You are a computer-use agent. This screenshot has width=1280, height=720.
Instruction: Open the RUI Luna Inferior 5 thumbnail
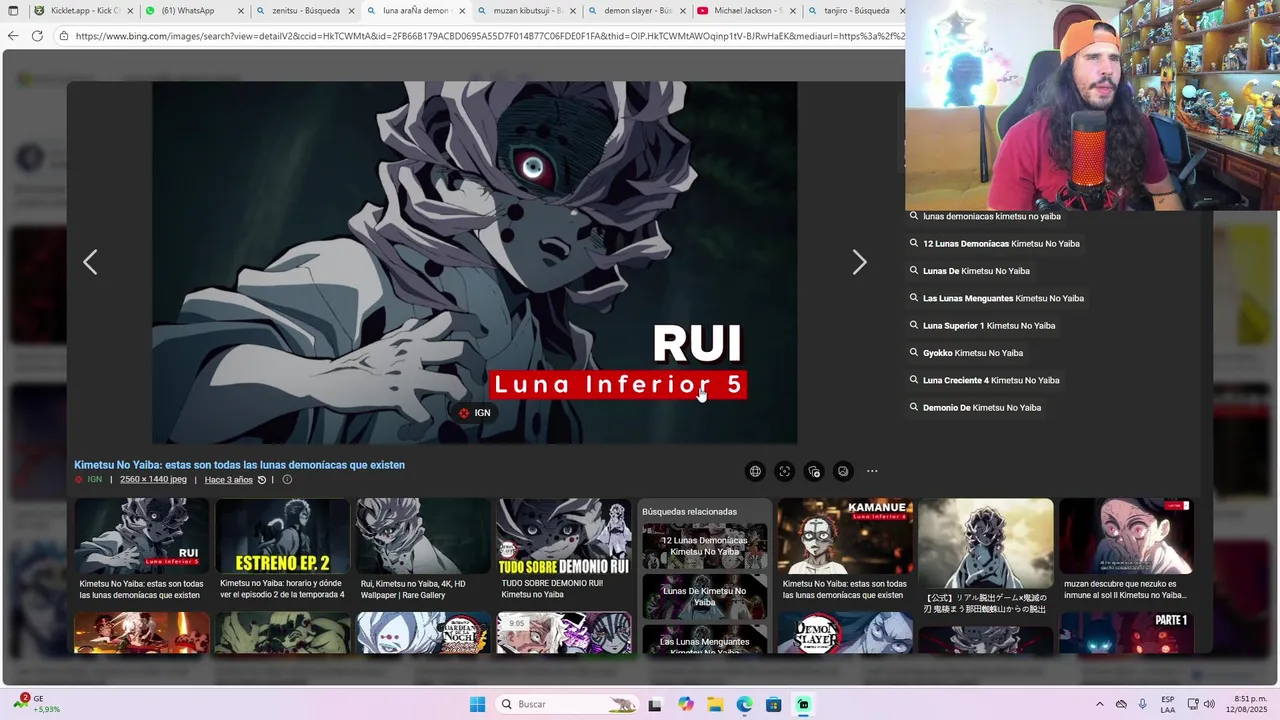click(142, 537)
